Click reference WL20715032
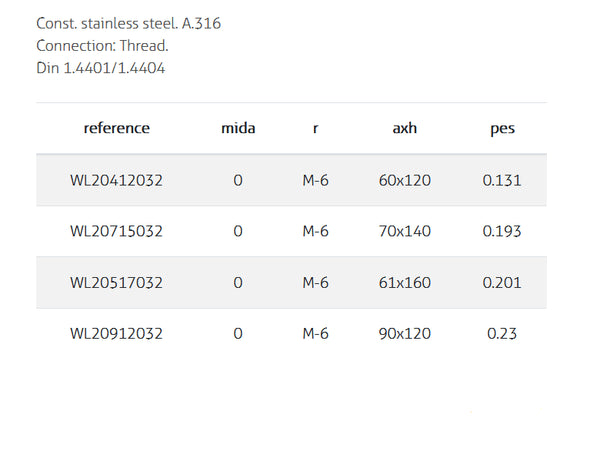The image size is (600, 468). 116,232
